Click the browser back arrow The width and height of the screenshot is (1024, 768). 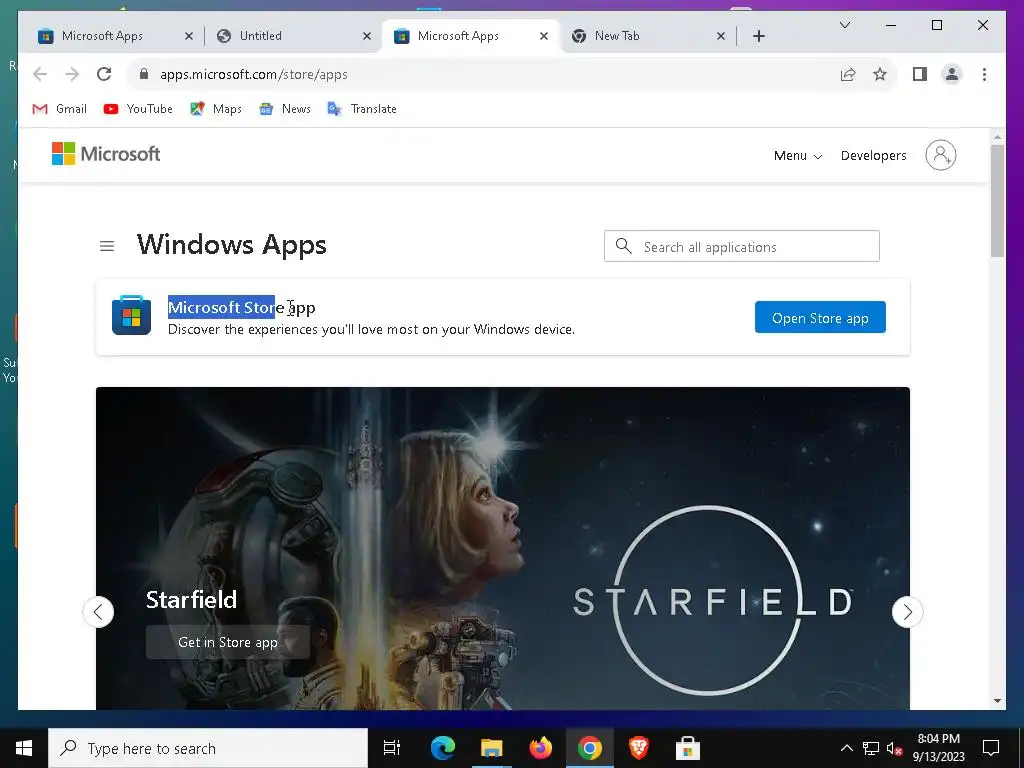click(x=40, y=74)
